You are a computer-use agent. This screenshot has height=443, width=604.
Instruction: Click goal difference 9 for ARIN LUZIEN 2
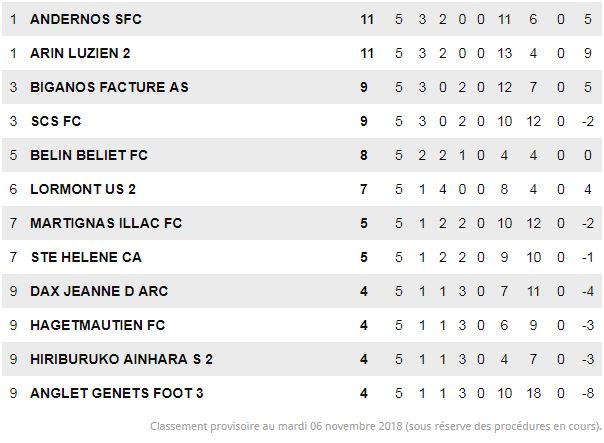point(588,53)
